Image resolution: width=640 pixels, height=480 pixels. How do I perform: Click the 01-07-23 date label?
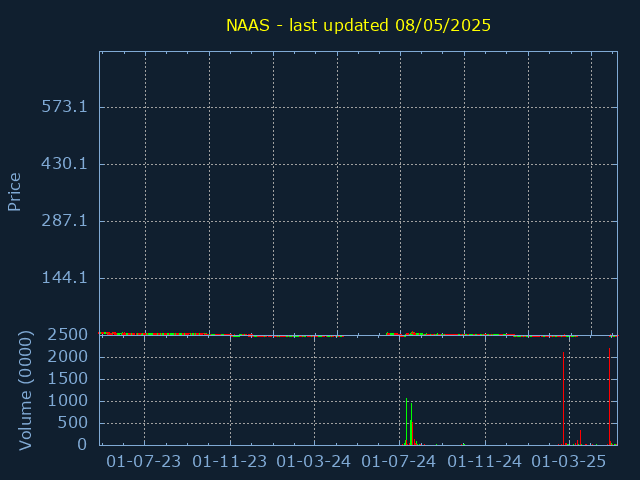144,462
